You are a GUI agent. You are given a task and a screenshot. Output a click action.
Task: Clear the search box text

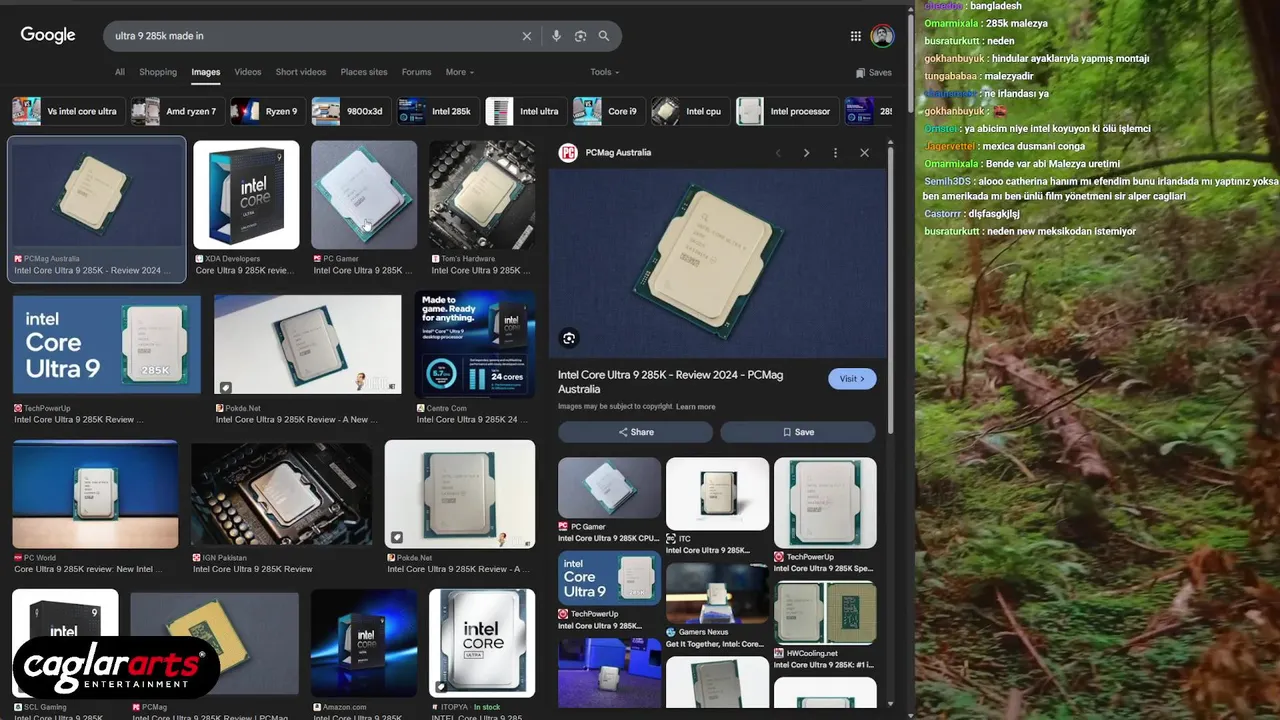527,36
